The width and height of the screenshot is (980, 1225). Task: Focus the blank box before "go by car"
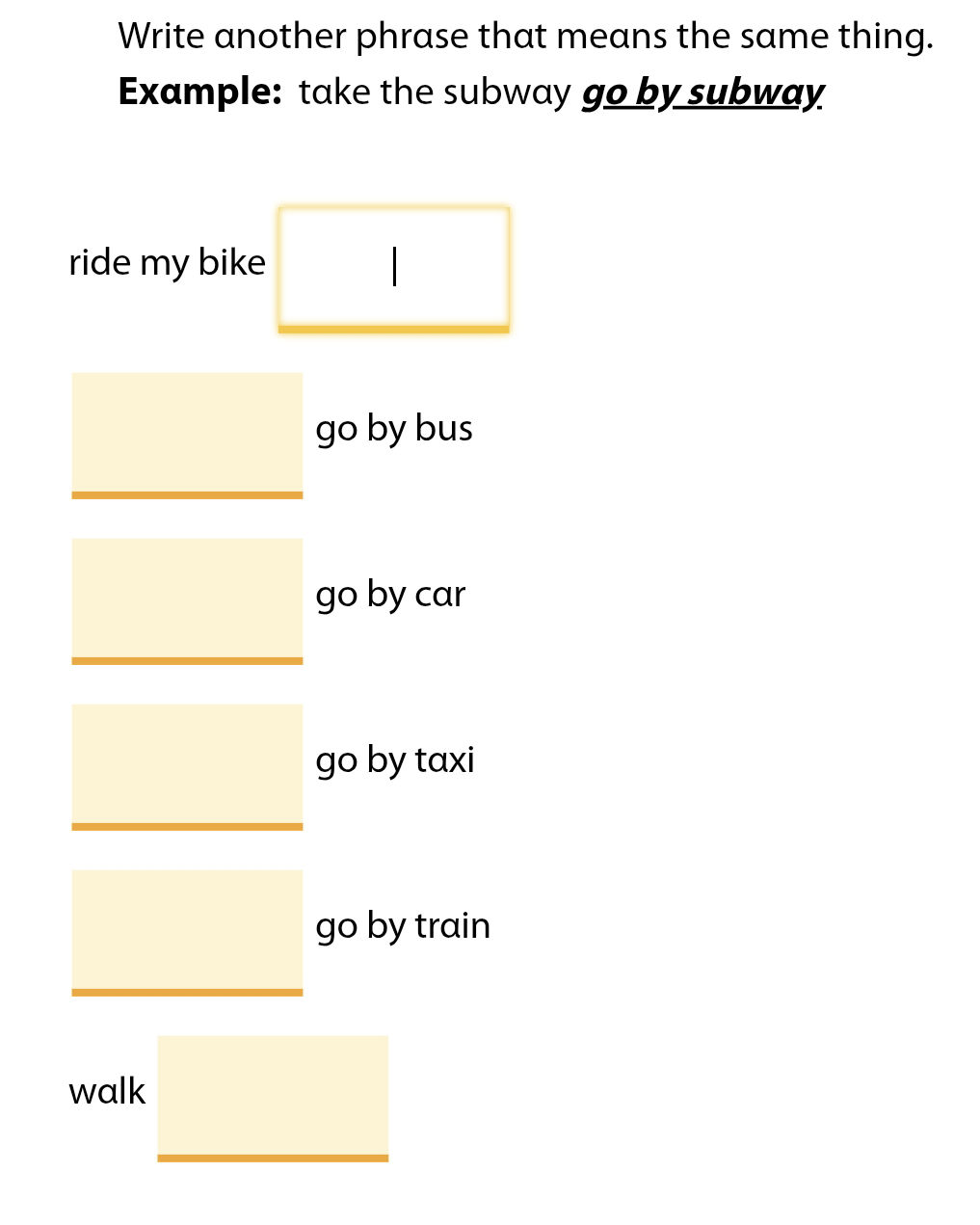[187, 601]
